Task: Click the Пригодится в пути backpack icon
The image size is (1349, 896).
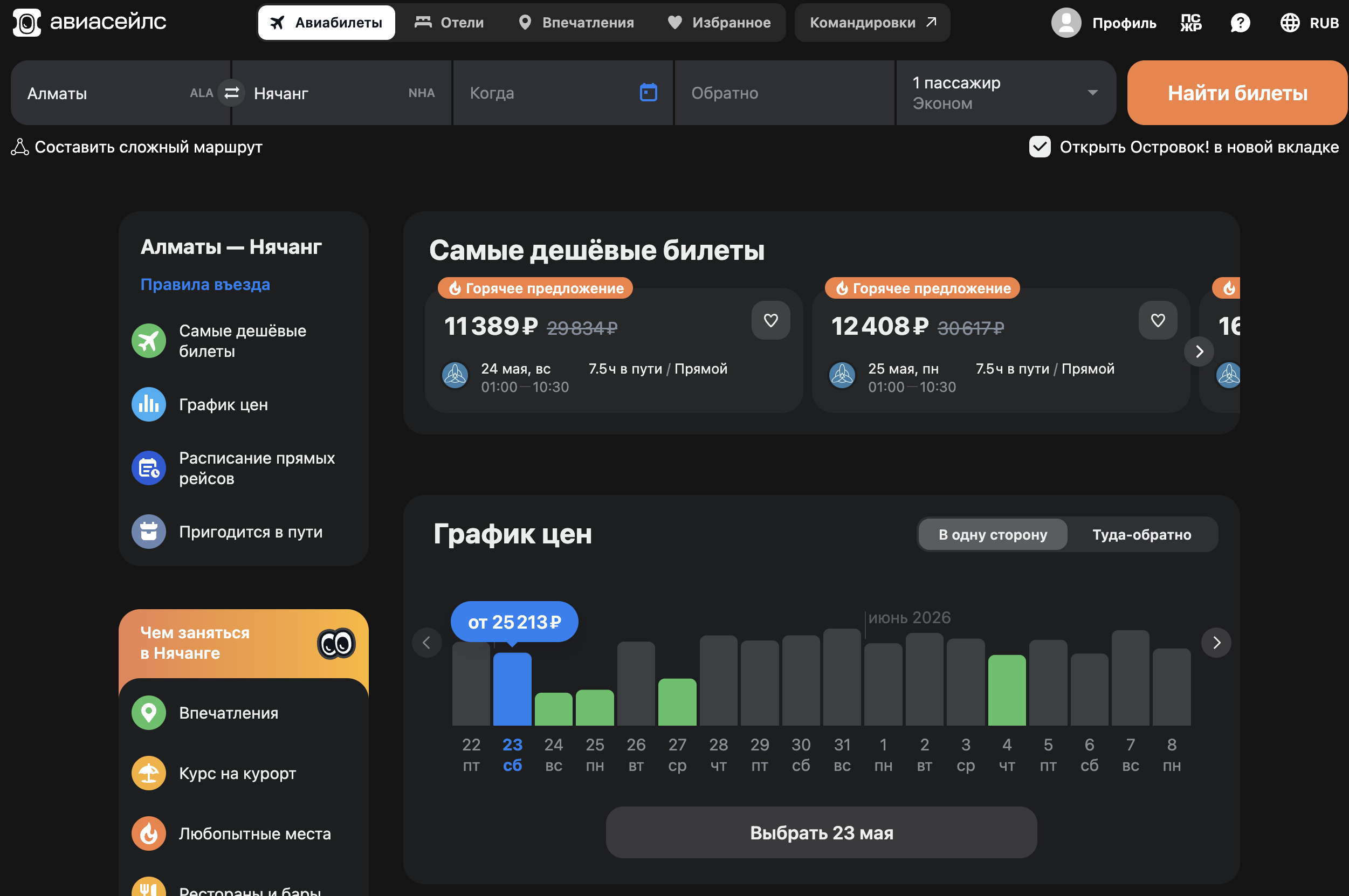Action: [149, 532]
